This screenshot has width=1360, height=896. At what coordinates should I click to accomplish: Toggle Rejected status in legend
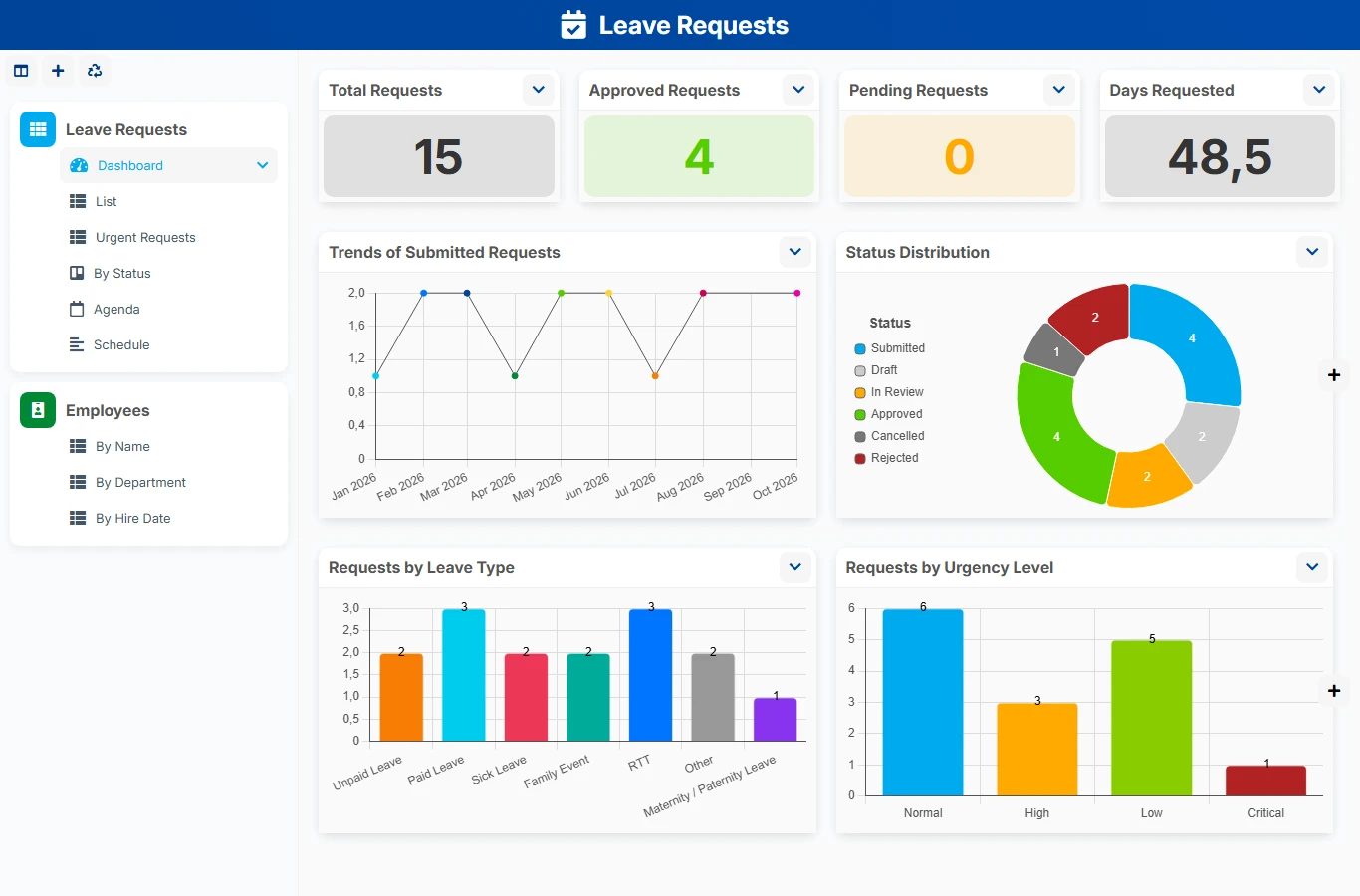click(886, 458)
